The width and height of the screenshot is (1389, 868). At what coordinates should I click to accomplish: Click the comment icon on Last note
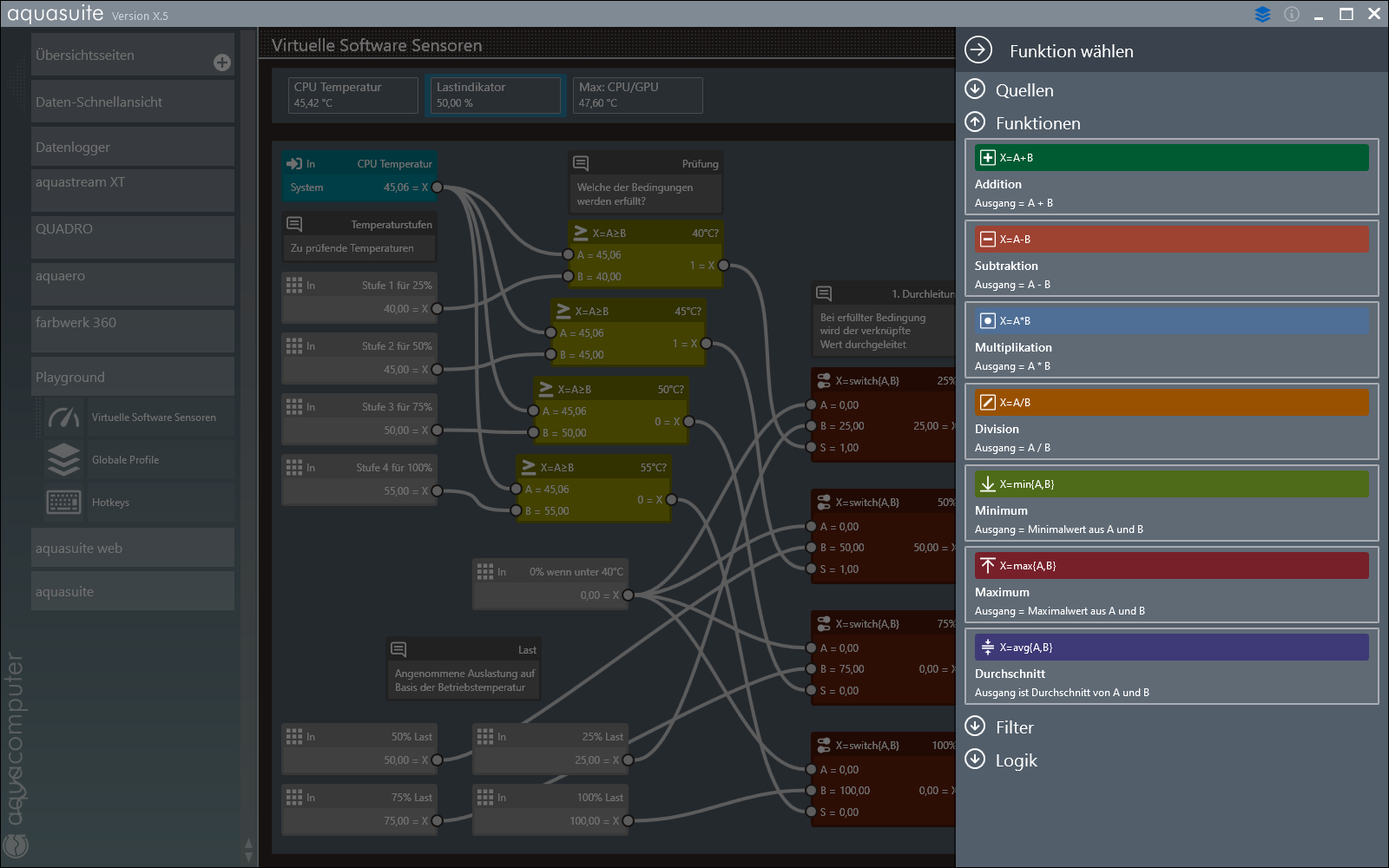point(398,649)
